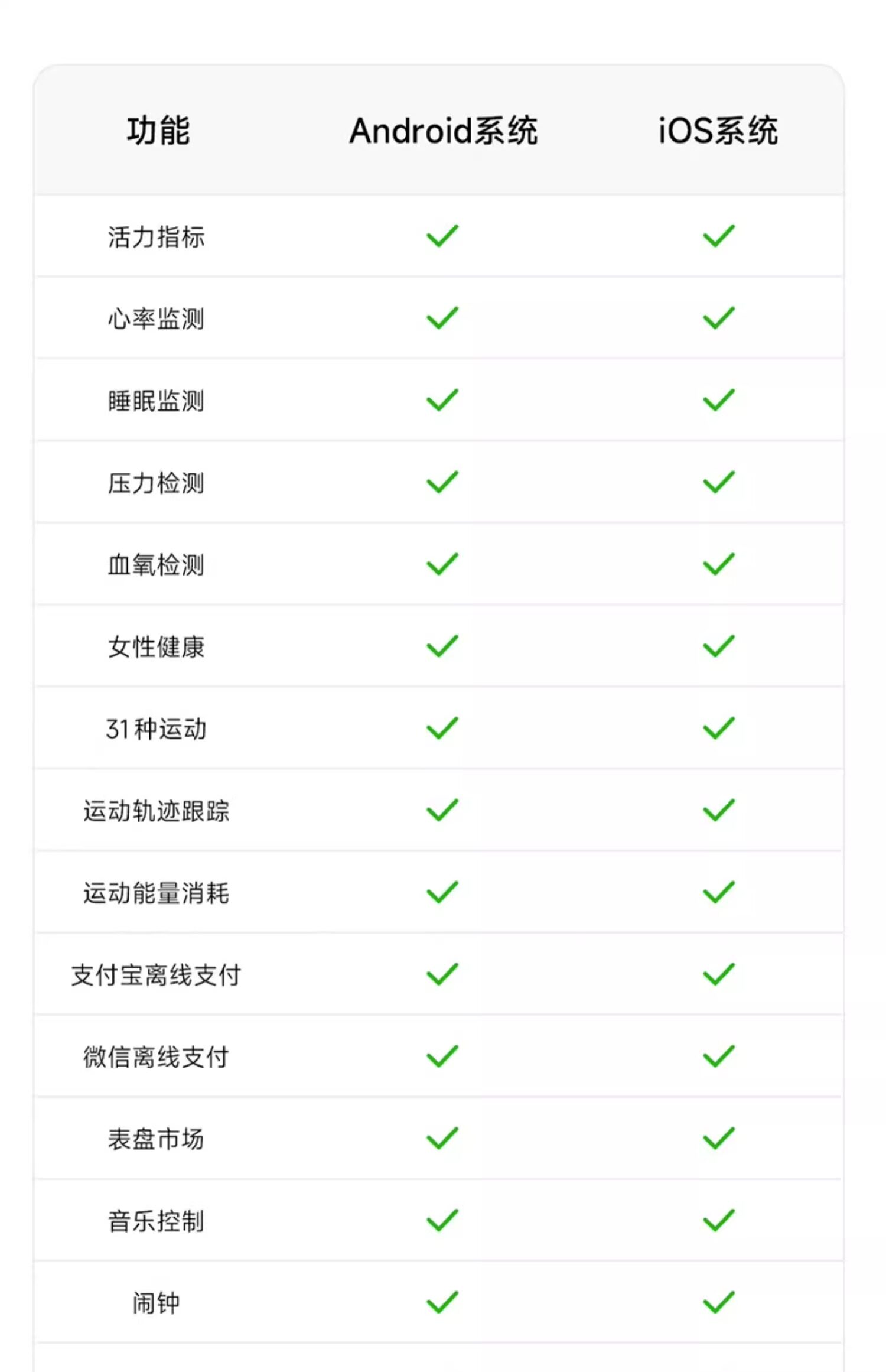
Task: Click Android checkmark for 活力指标
Action: pos(442,236)
